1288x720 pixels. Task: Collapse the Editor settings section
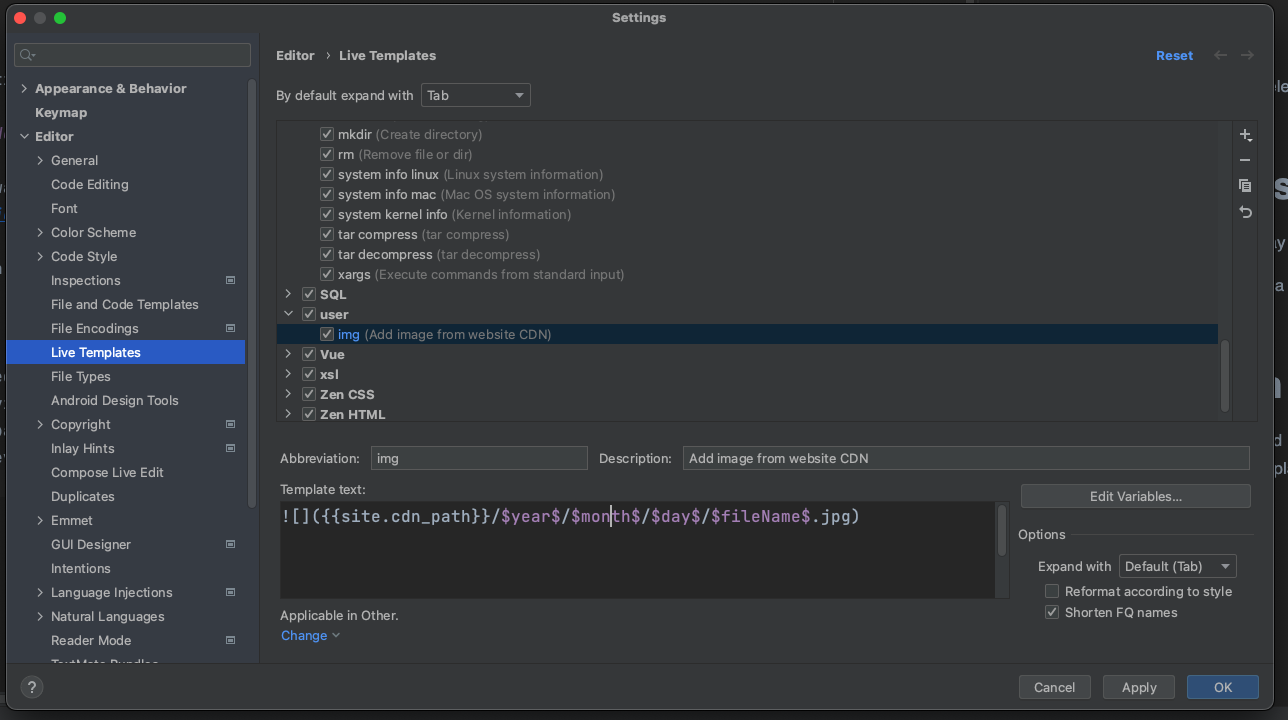pyautogui.click(x=24, y=136)
